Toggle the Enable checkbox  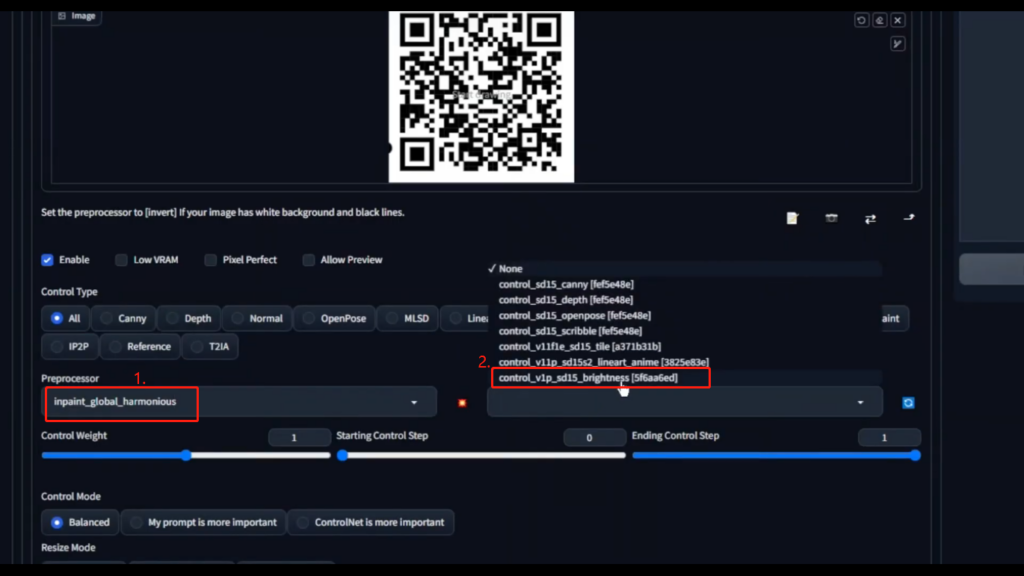point(47,260)
